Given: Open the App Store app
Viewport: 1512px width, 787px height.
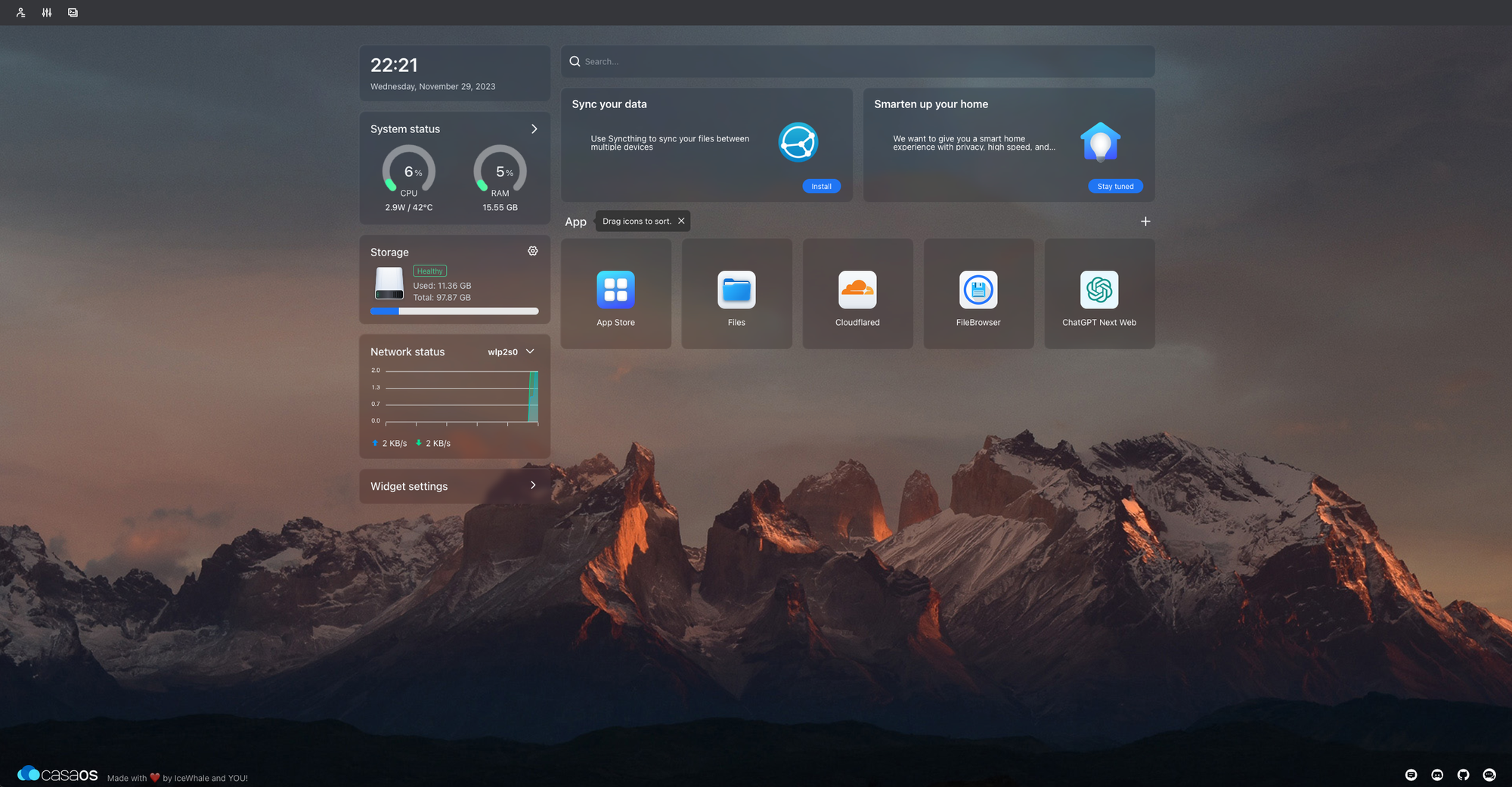Looking at the screenshot, I should [615, 294].
